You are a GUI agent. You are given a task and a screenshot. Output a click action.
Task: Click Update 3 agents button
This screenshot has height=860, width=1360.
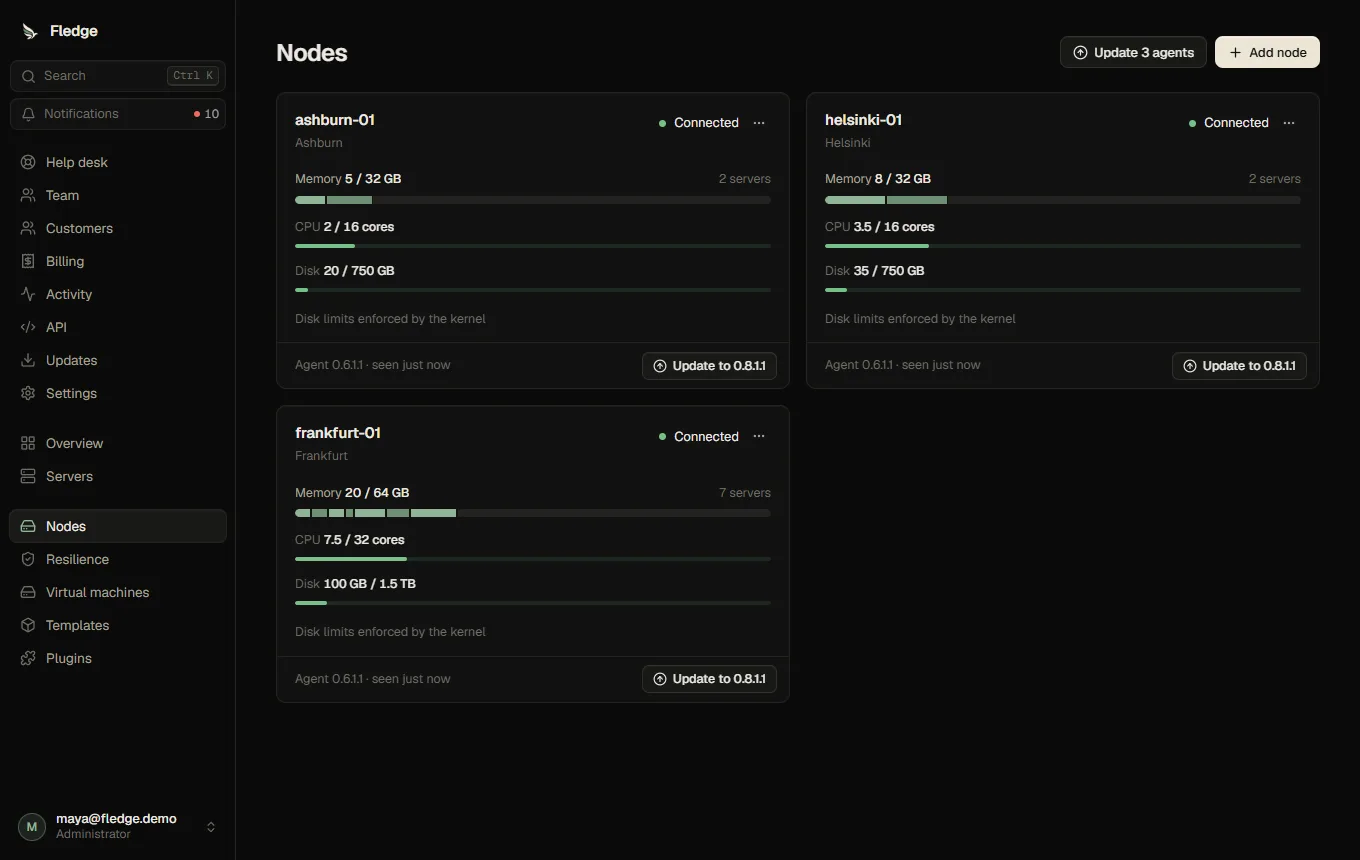click(x=1133, y=52)
